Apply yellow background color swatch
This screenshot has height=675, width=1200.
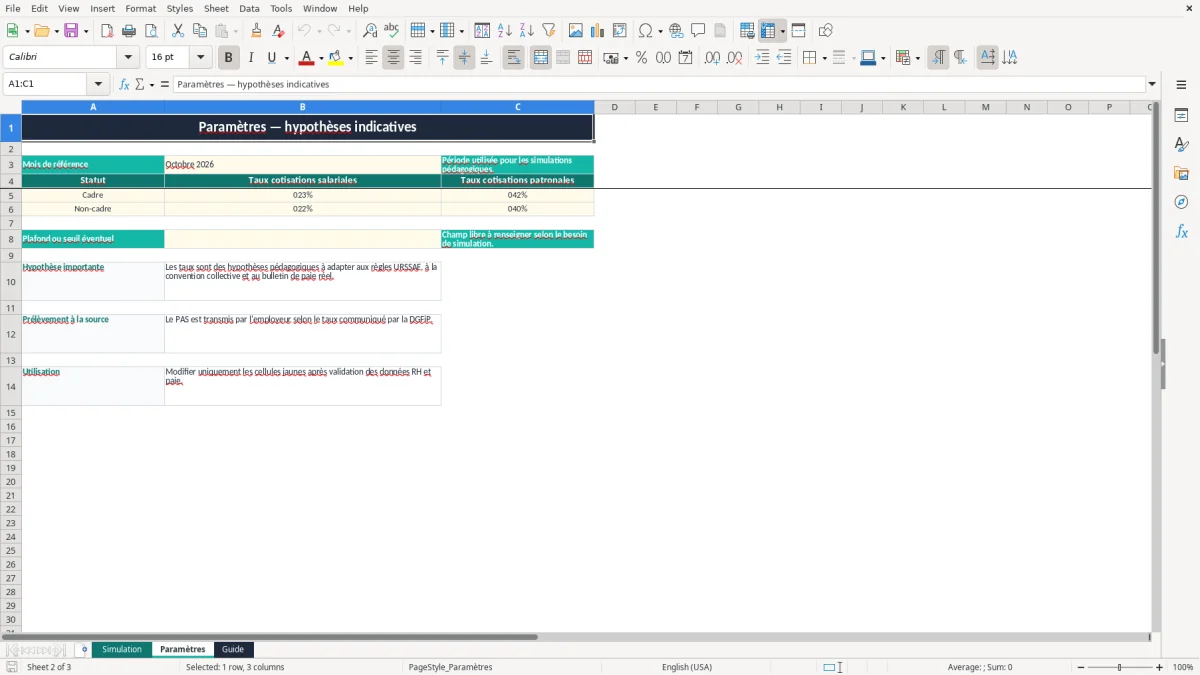pyautogui.click(x=335, y=58)
